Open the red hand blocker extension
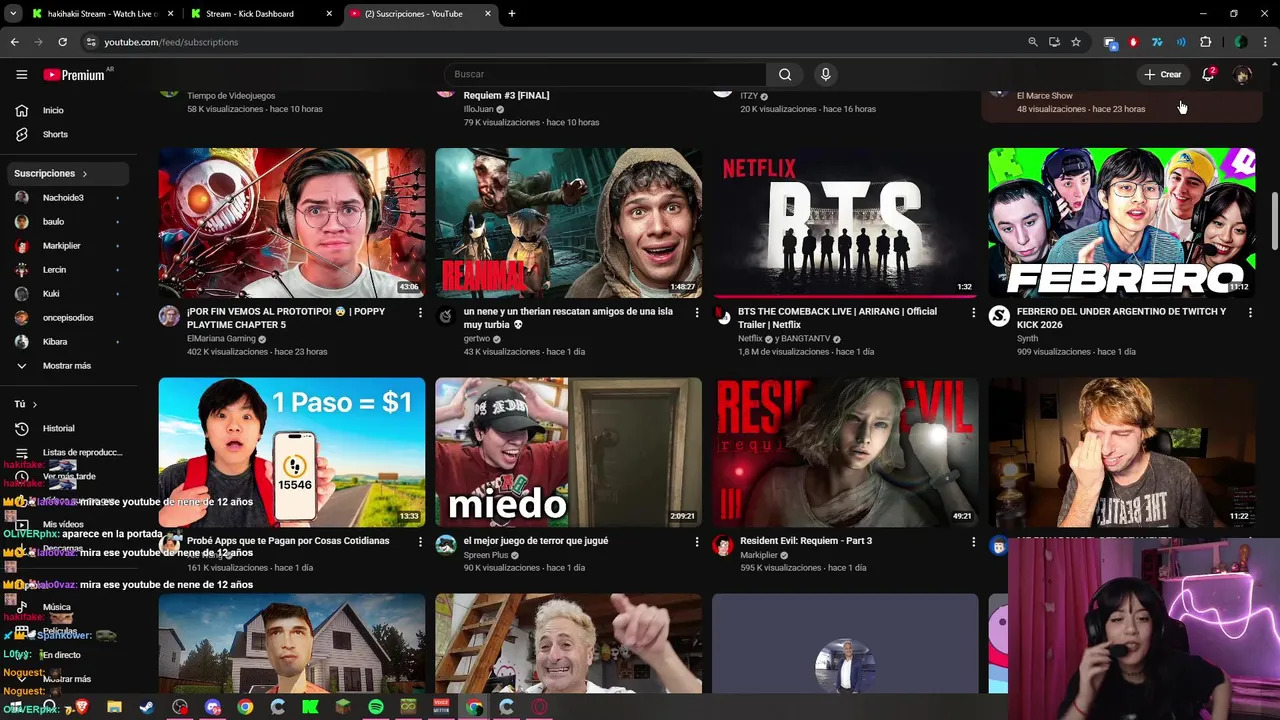 click(x=1133, y=42)
